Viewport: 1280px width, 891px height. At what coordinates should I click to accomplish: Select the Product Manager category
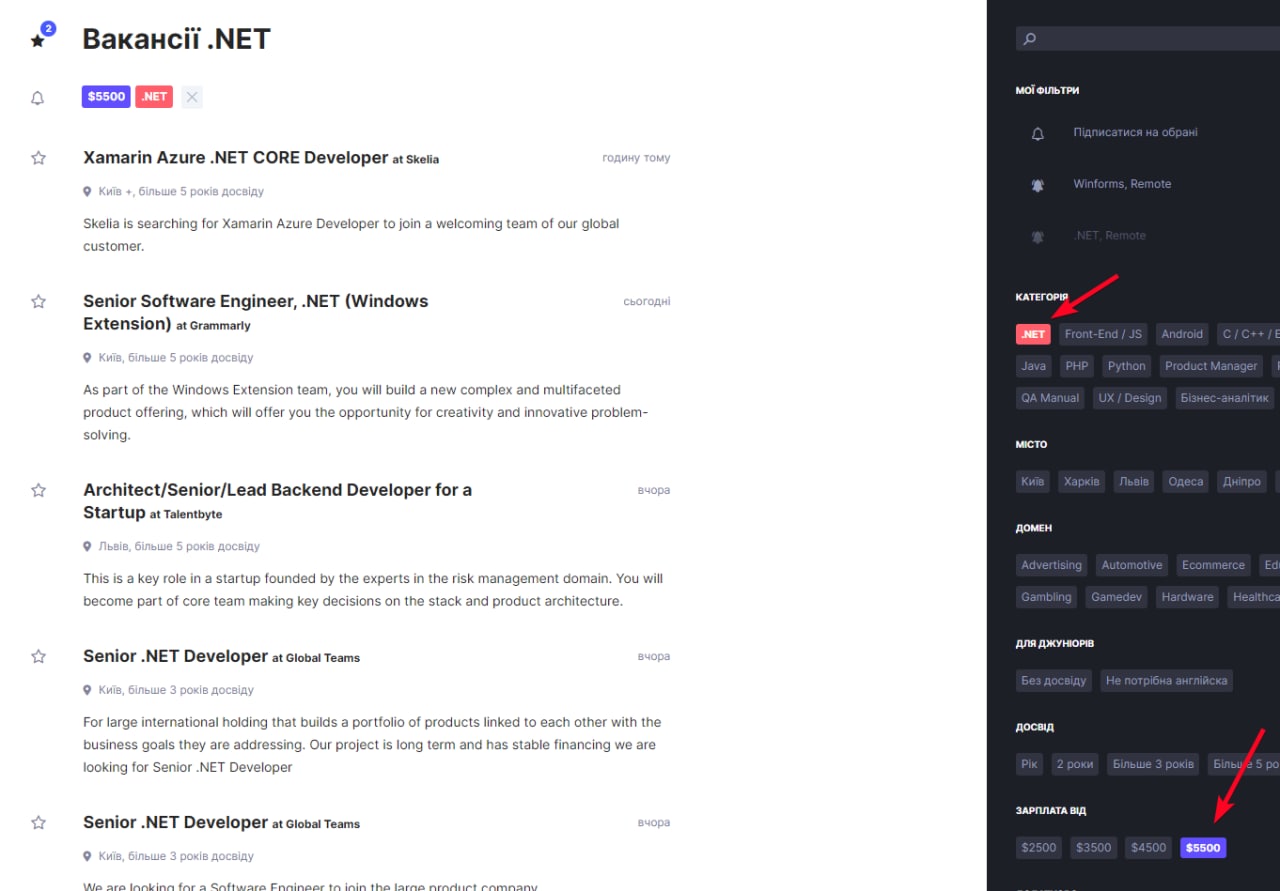[x=1211, y=366]
